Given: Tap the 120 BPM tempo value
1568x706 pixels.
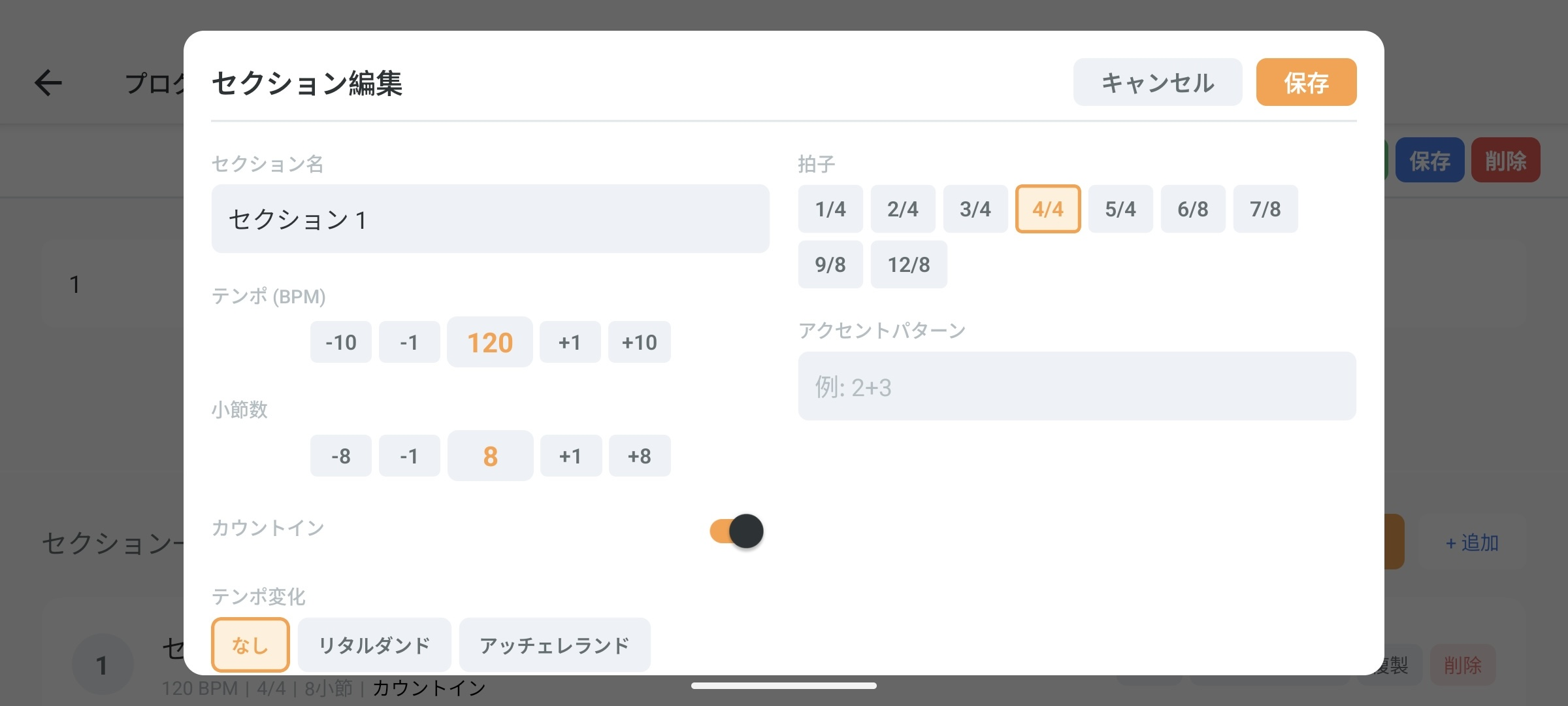Looking at the screenshot, I should click(489, 341).
